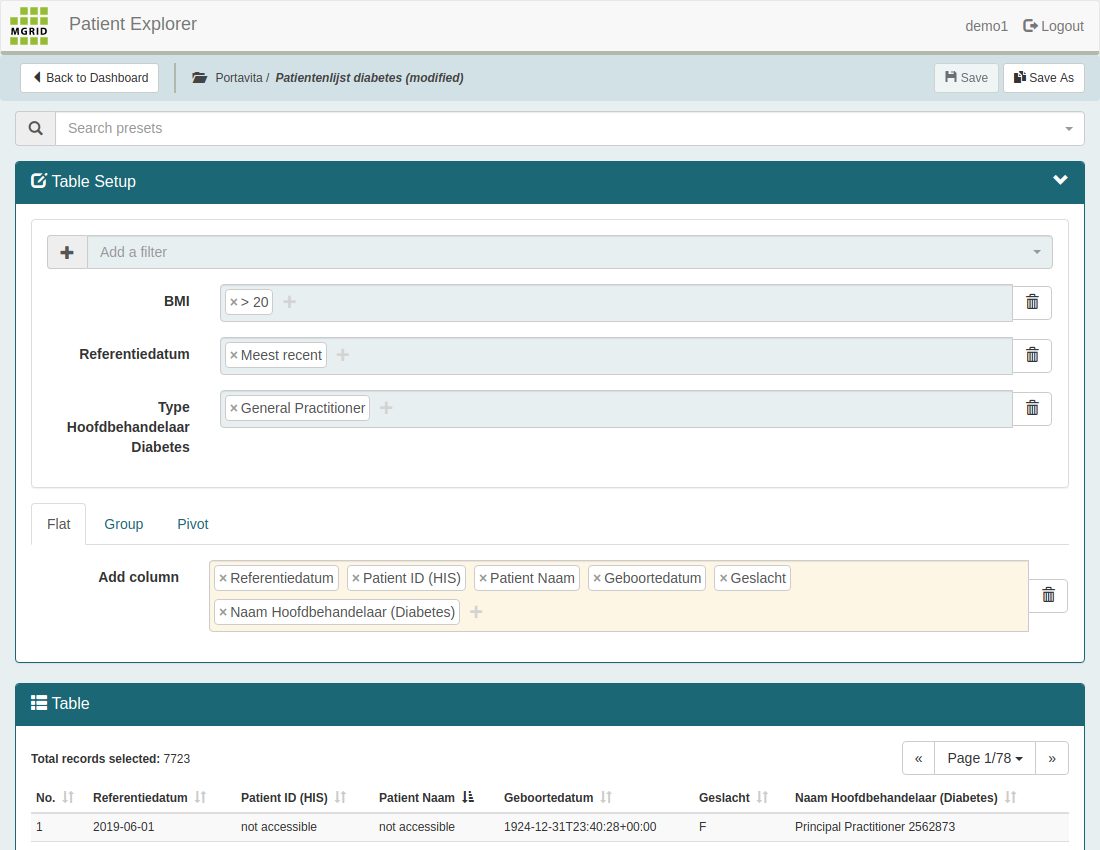Switch to the Pivot tab
Viewport: 1100px width, 850px height.
pos(193,524)
